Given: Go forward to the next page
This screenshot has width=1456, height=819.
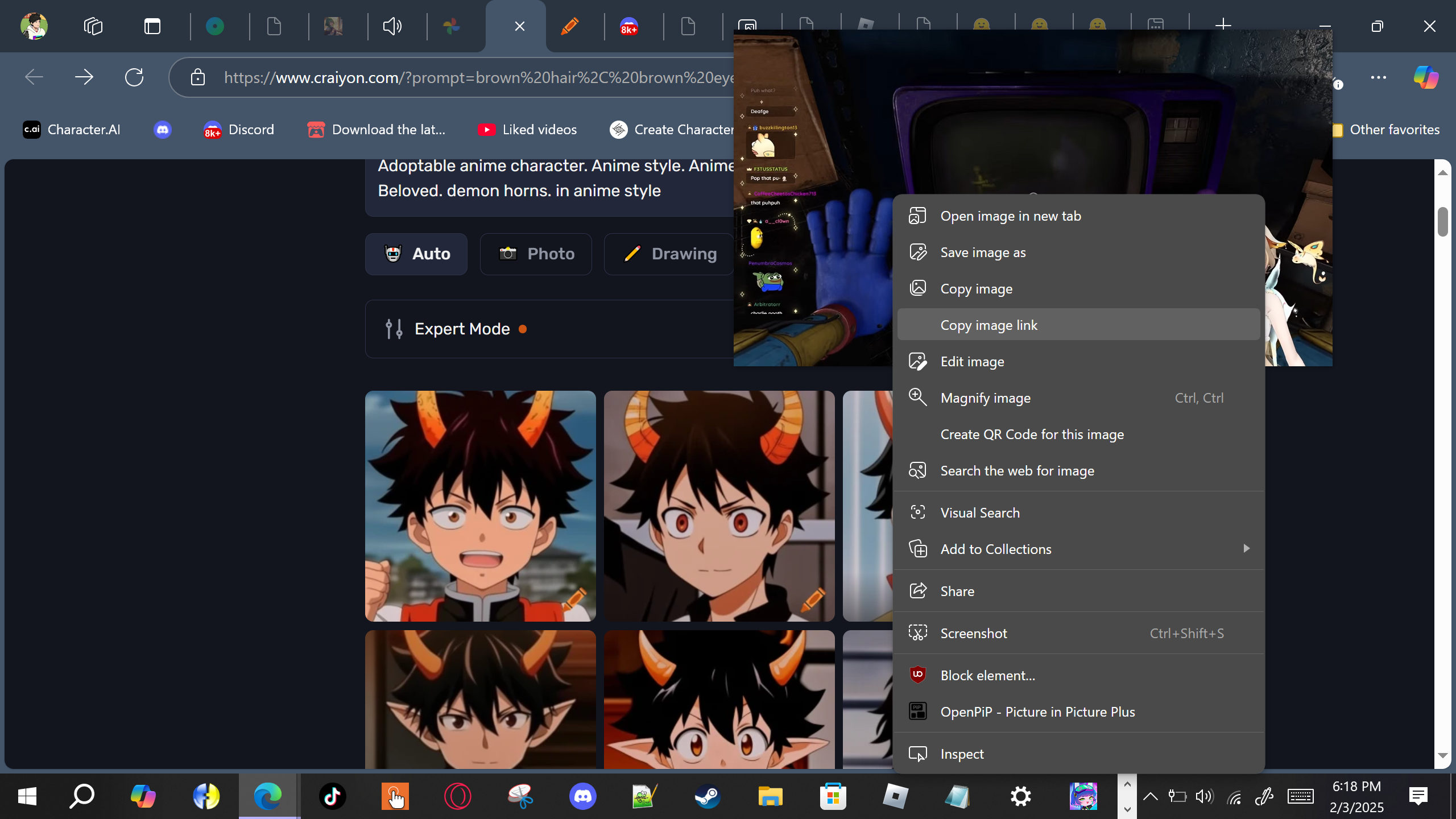Looking at the screenshot, I should [84, 77].
